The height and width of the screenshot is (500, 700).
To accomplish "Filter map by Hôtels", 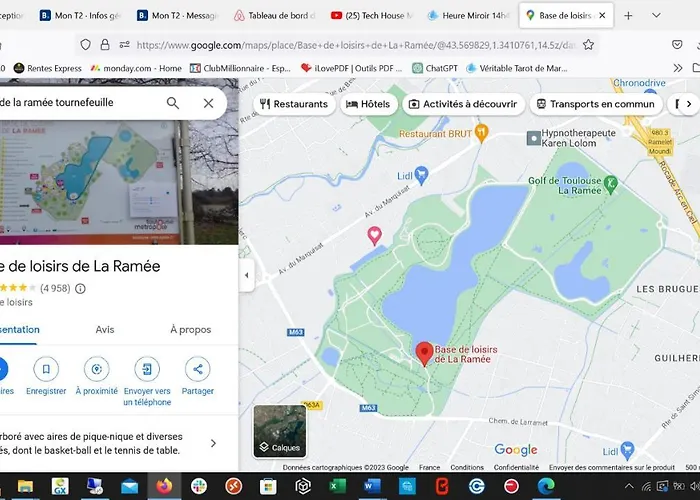I will [368, 104].
